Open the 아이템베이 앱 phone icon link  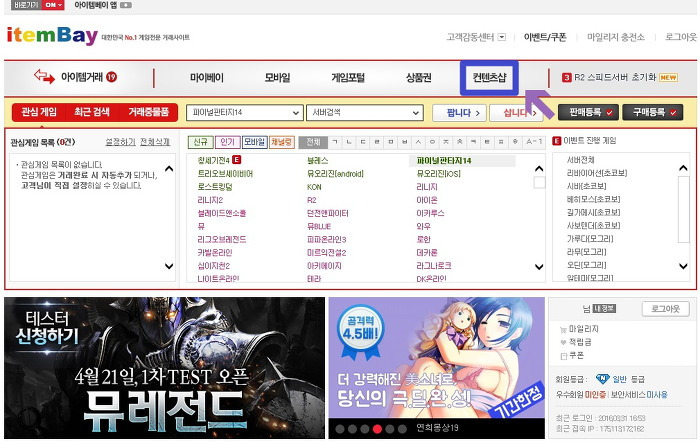coord(126,5)
